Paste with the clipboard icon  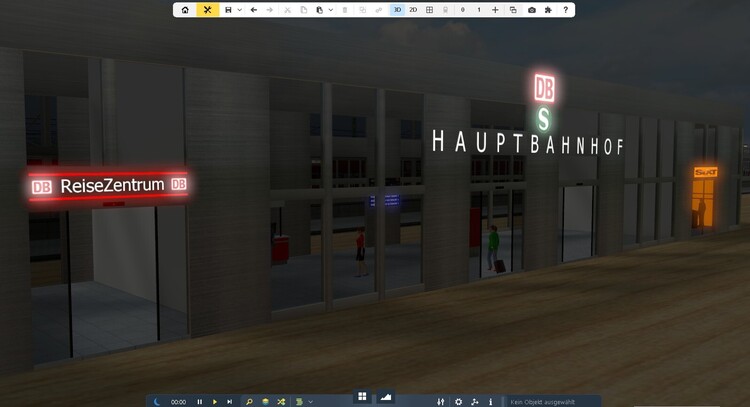tap(320, 10)
